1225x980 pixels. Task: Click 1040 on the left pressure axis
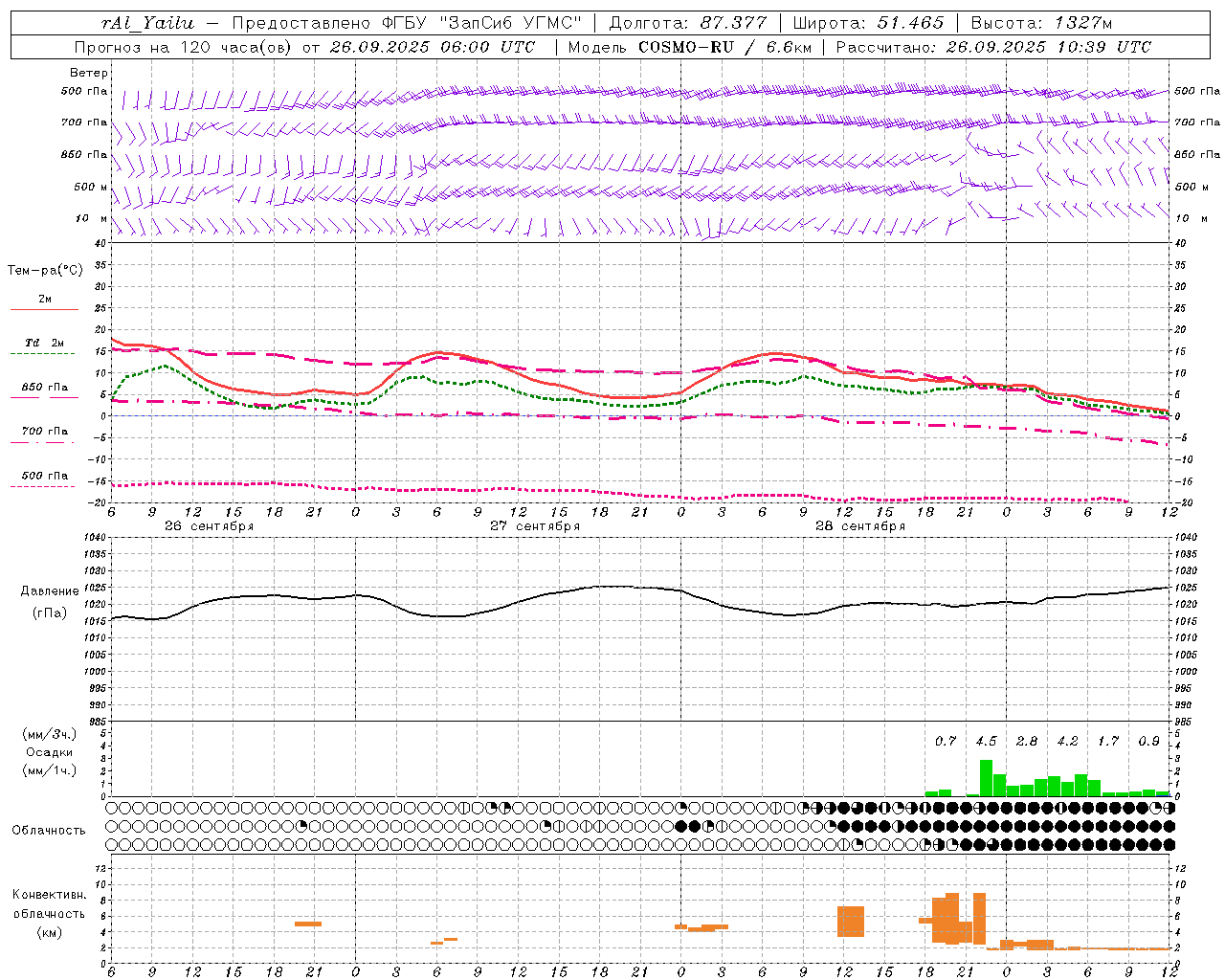click(93, 538)
